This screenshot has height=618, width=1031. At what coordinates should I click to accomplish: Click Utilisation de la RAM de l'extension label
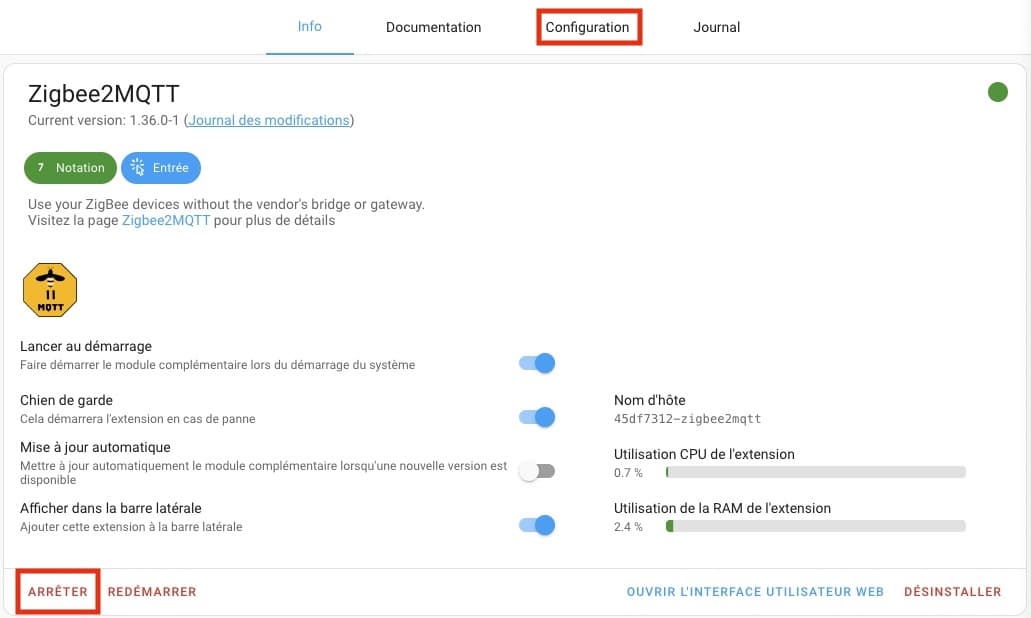point(722,508)
